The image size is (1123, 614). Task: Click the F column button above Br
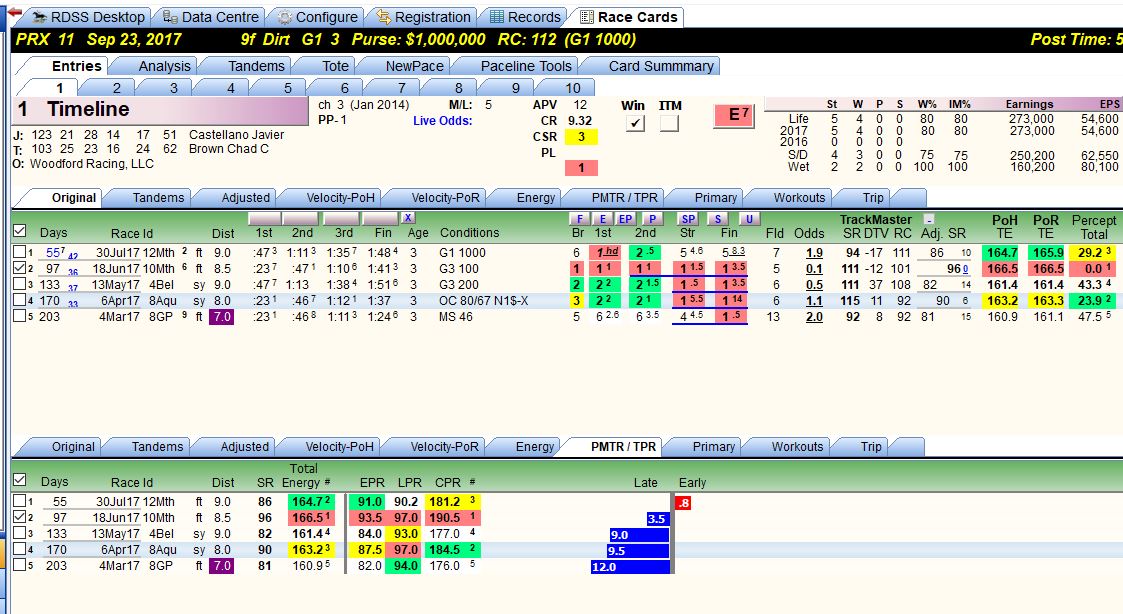(579, 219)
